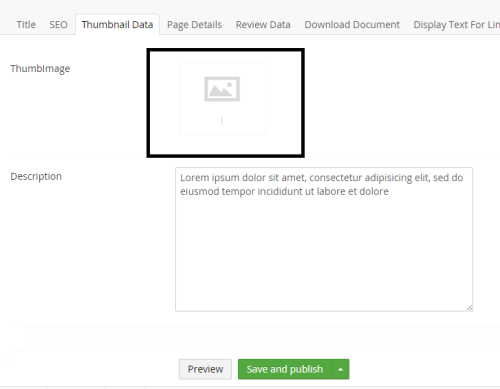Place cursor after the word dolore

(389, 192)
